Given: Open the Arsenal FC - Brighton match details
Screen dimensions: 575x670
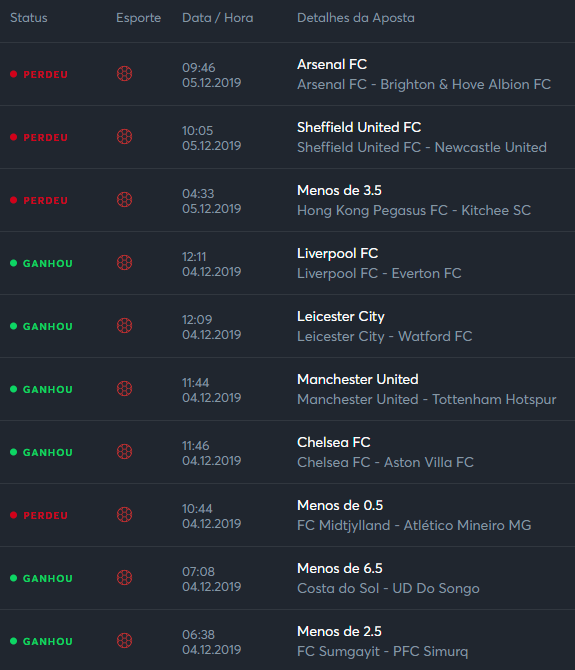Looking at the screenshot, I should coord(424,85).
